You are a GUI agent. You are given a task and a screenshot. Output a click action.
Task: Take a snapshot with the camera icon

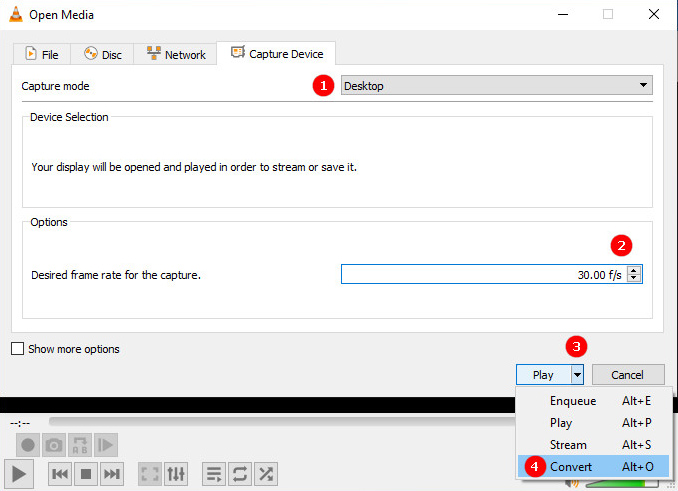click(x=54, y=445)
